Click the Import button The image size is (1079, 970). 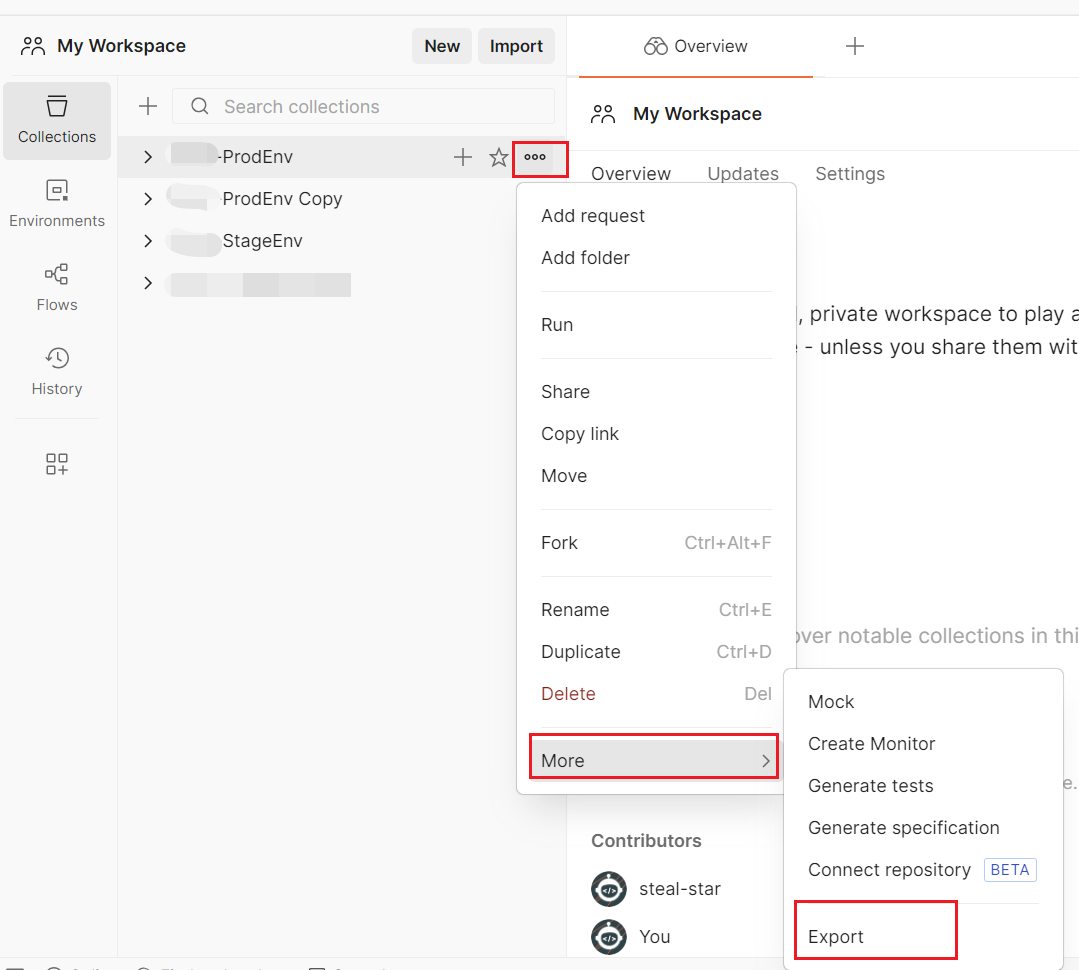(x=516, y=46)
